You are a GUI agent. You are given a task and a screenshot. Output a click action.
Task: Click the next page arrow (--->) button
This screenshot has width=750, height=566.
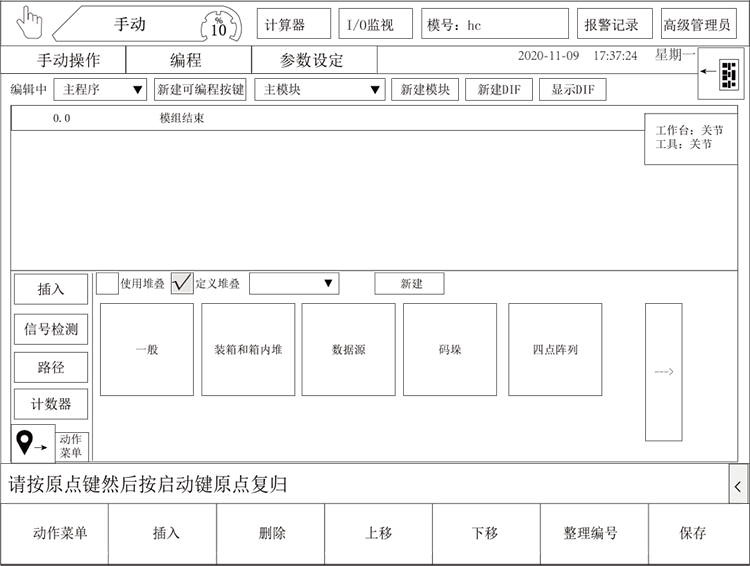coord(663,372)
